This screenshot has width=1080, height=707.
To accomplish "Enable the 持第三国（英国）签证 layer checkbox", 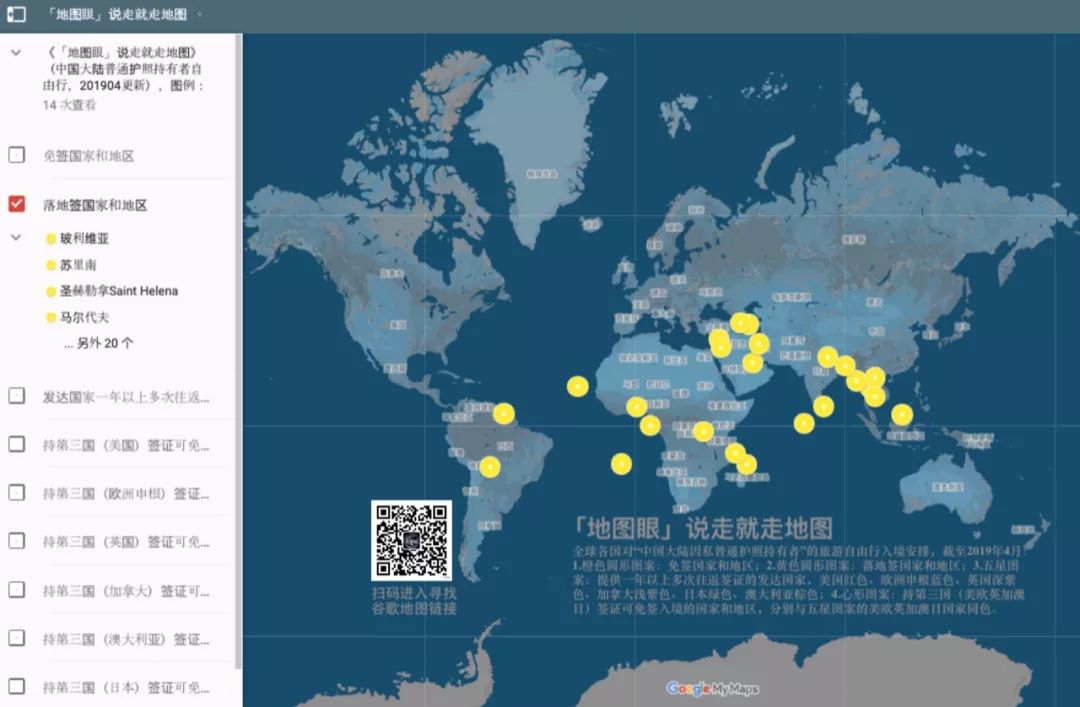I will pos(17,542).
